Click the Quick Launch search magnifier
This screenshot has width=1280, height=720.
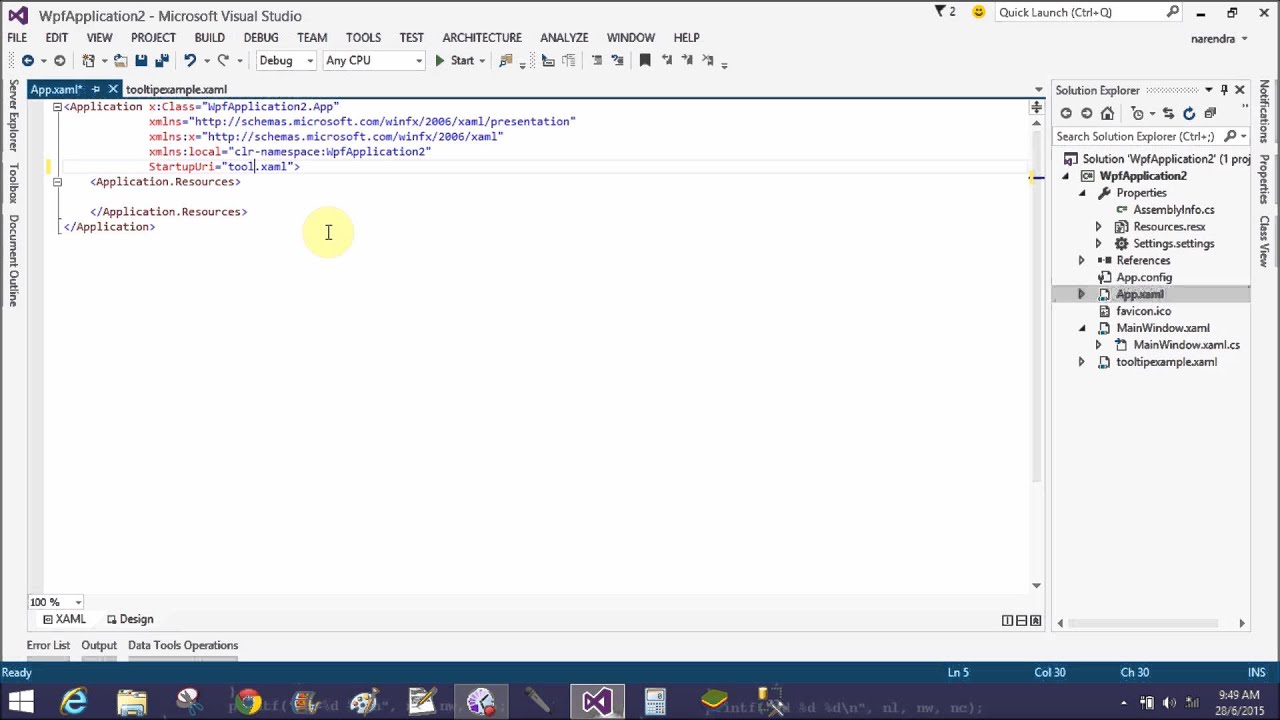[x=1173, y=12]
